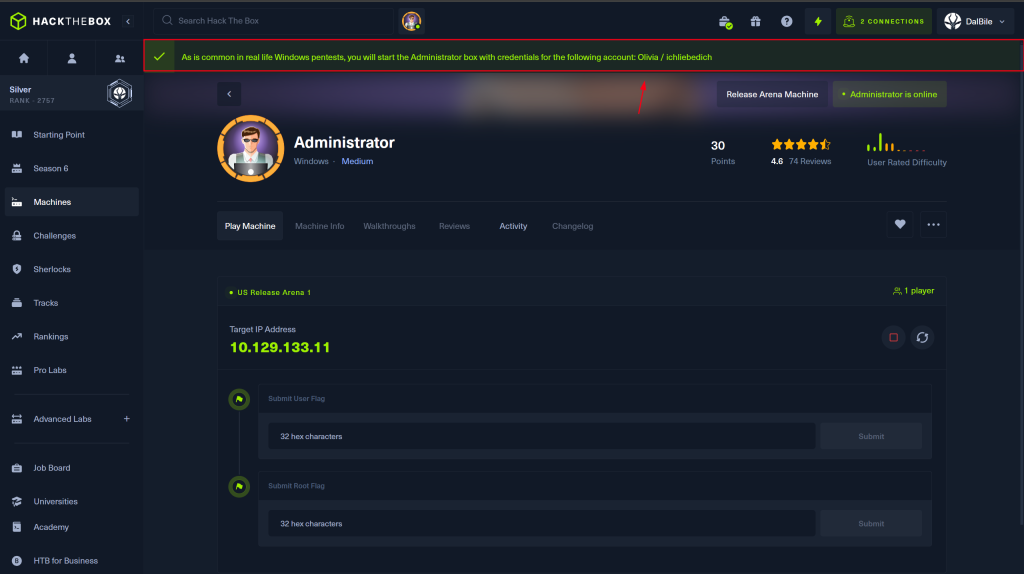The image size is (1024, 574).
Task: Submit the user flag
Action: [871, 436]
